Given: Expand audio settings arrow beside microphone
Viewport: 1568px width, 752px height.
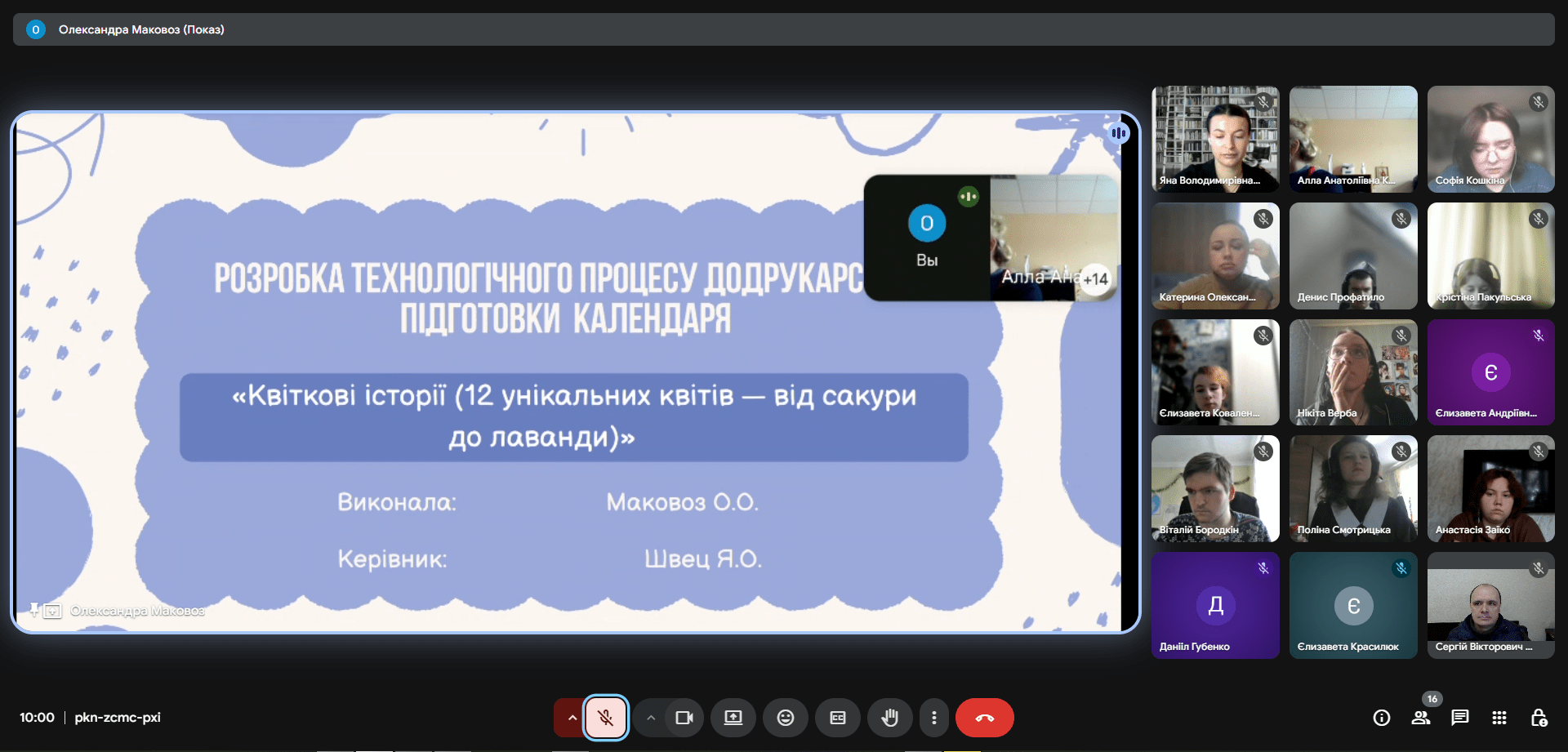Looking at the screenshot, I should click(572, 718).
